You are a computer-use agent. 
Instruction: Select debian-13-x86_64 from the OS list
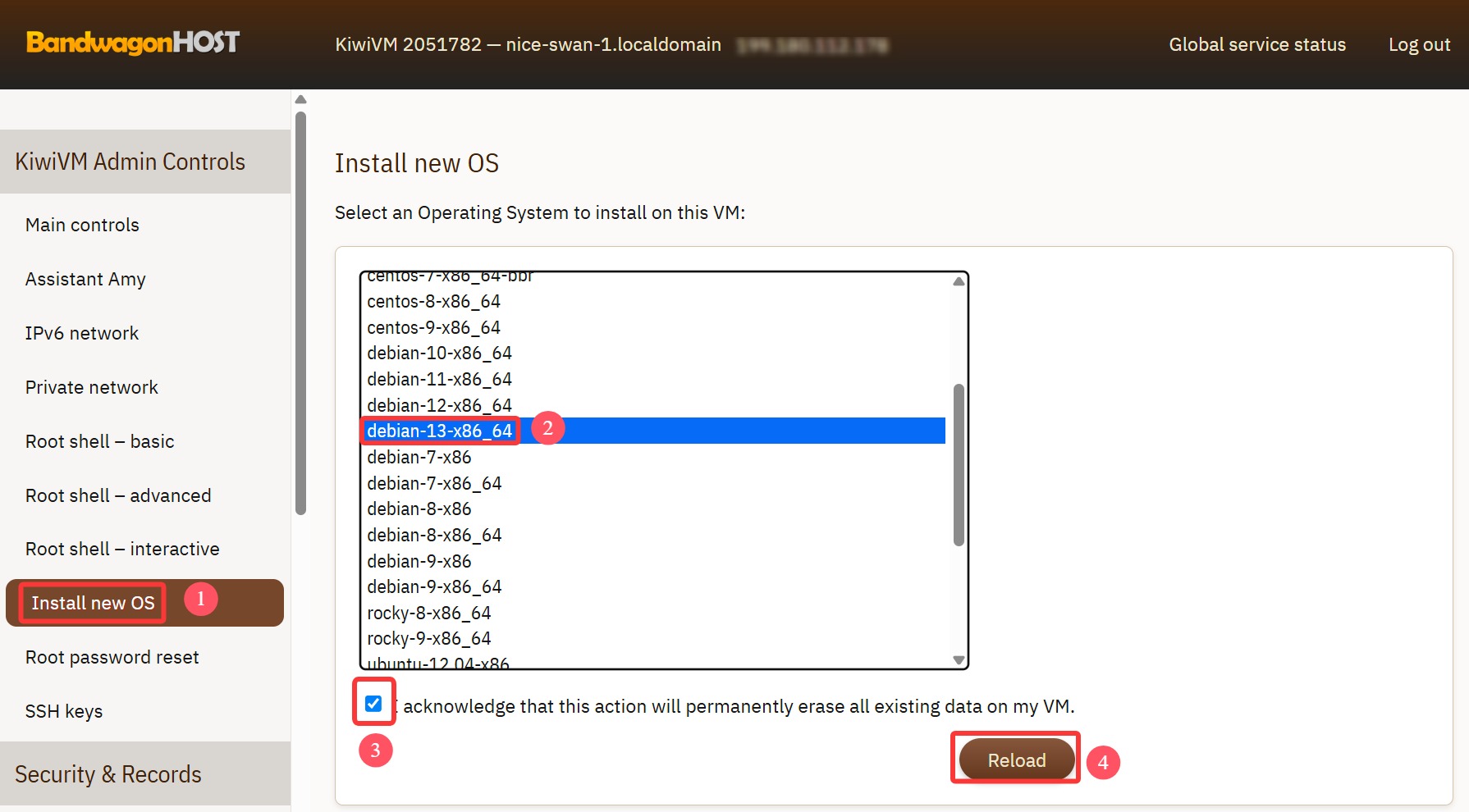pos(439,431)
